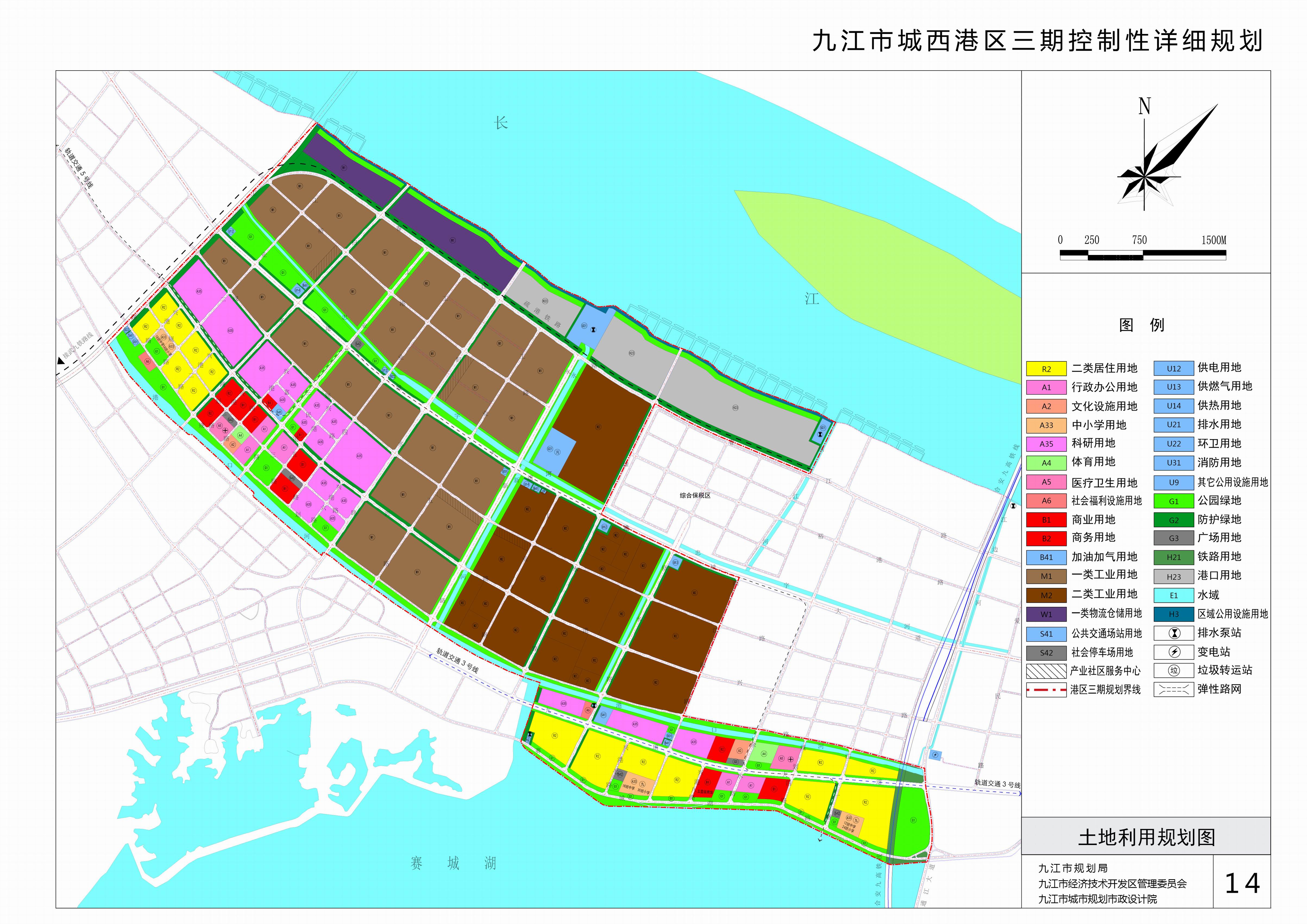
Task: Select the M1 class-one industrial swatch
Action: 1046,576
